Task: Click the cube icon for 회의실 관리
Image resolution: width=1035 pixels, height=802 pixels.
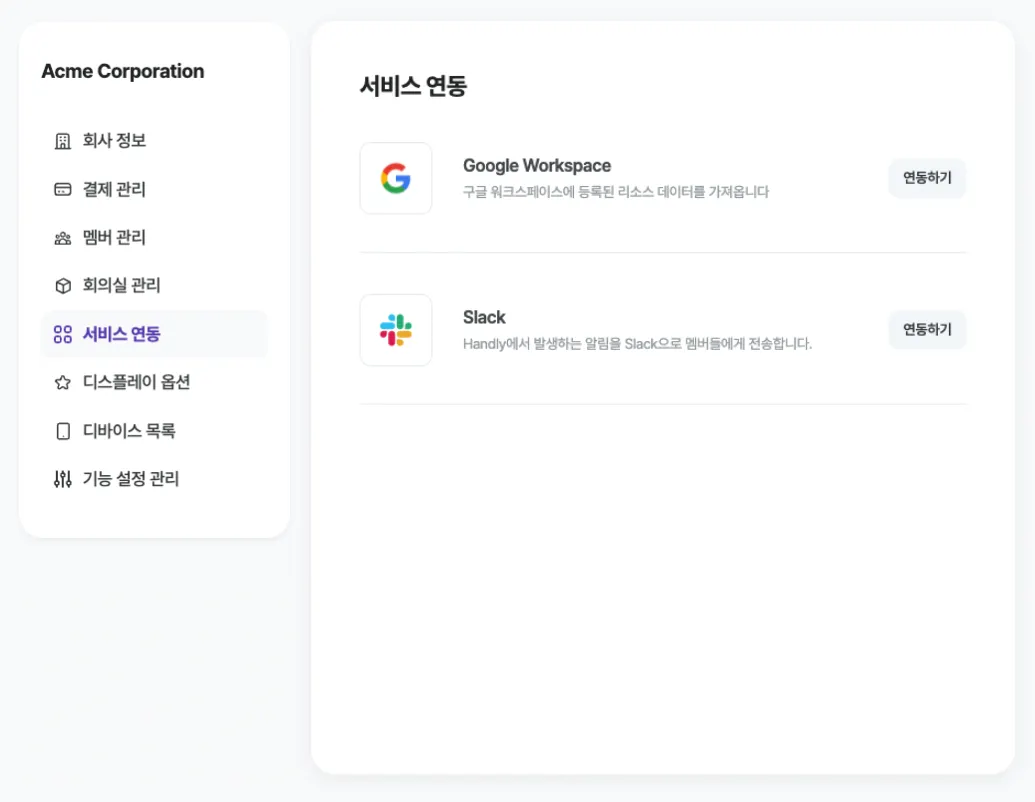Action: pos(63,286)
